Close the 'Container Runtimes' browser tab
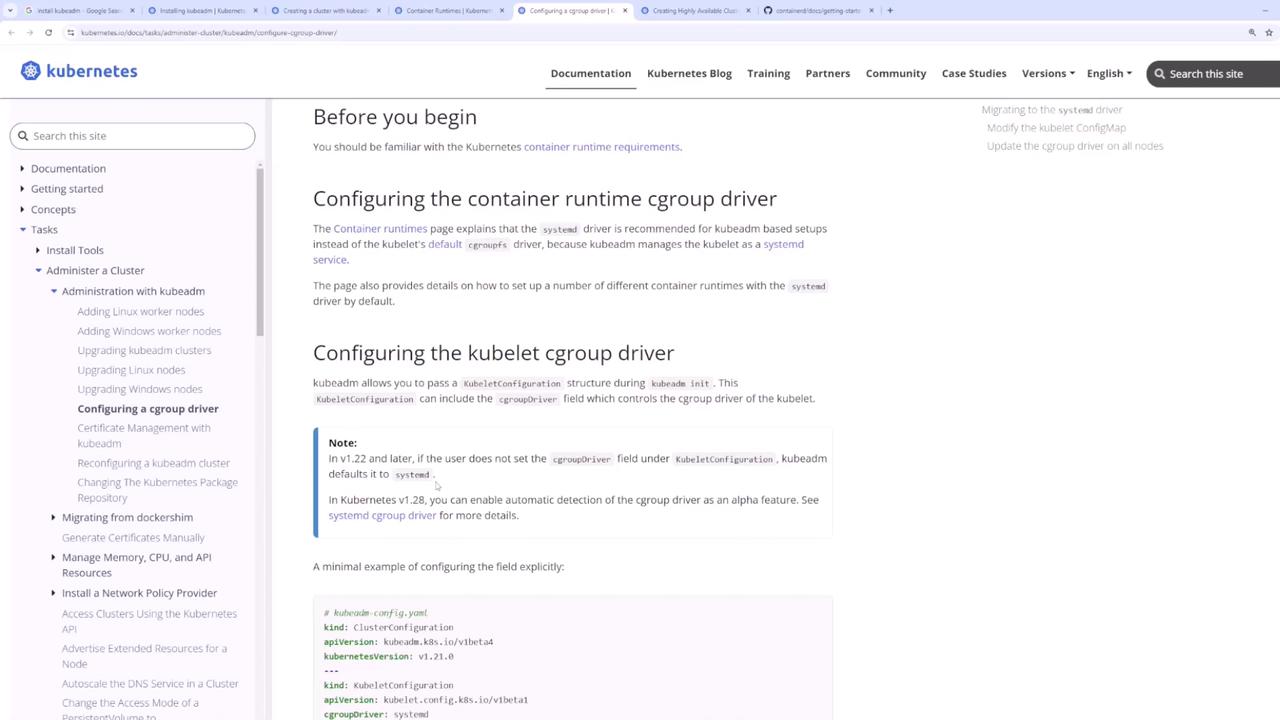The image size is (1280, 720). [502, 10]
